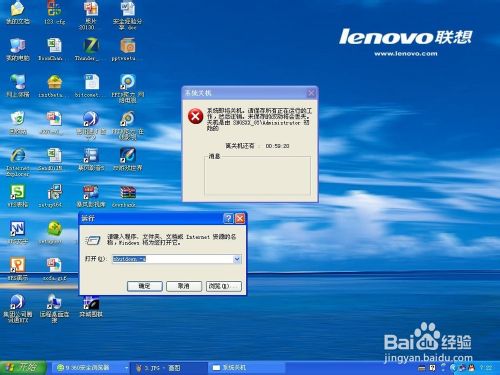Image resolution: width=500 pixels, height=375 pixels.
Task: Open the setup x64 installer icon
Action: pyautogui.click(x=54, y=193)
